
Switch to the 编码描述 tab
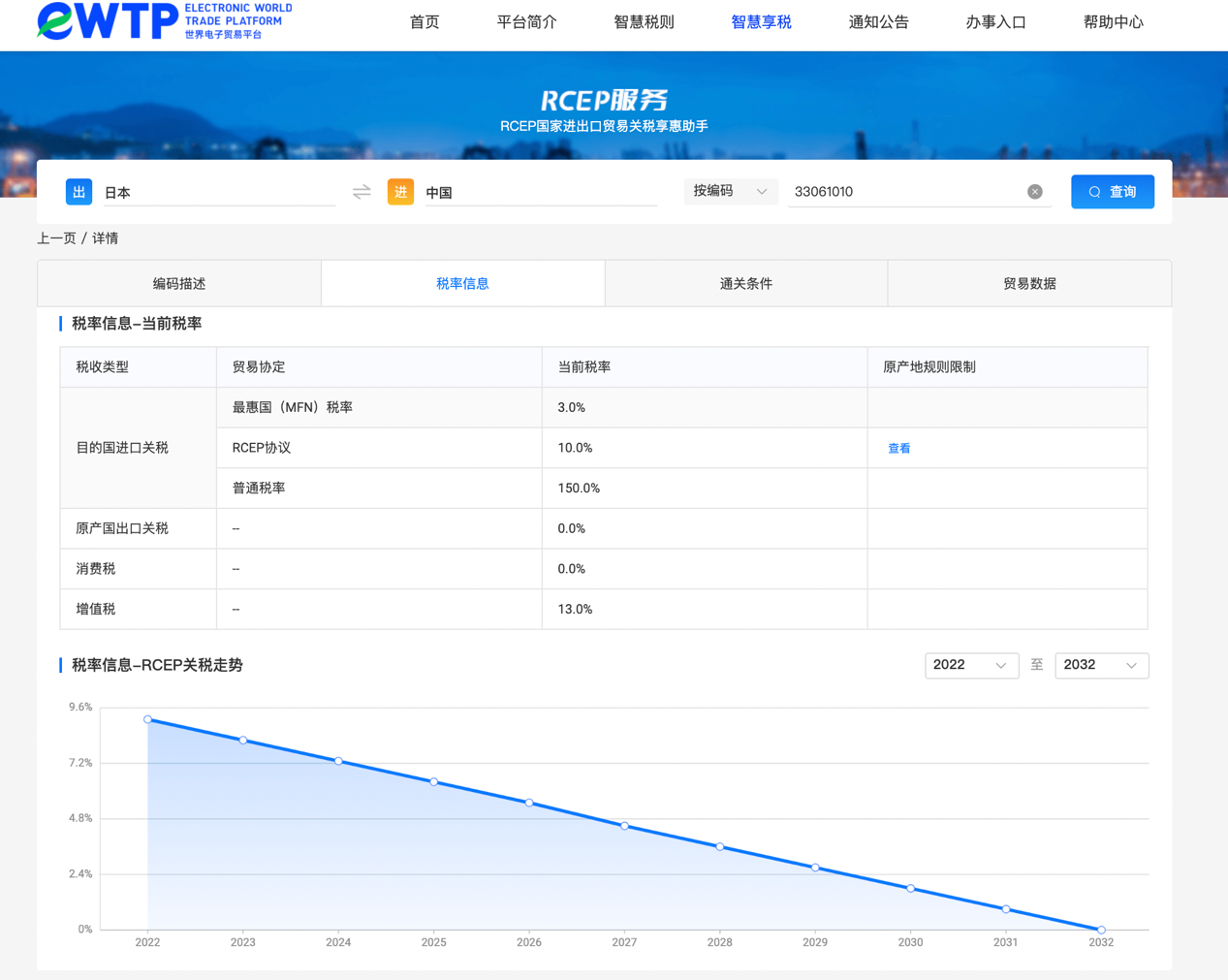179,284
